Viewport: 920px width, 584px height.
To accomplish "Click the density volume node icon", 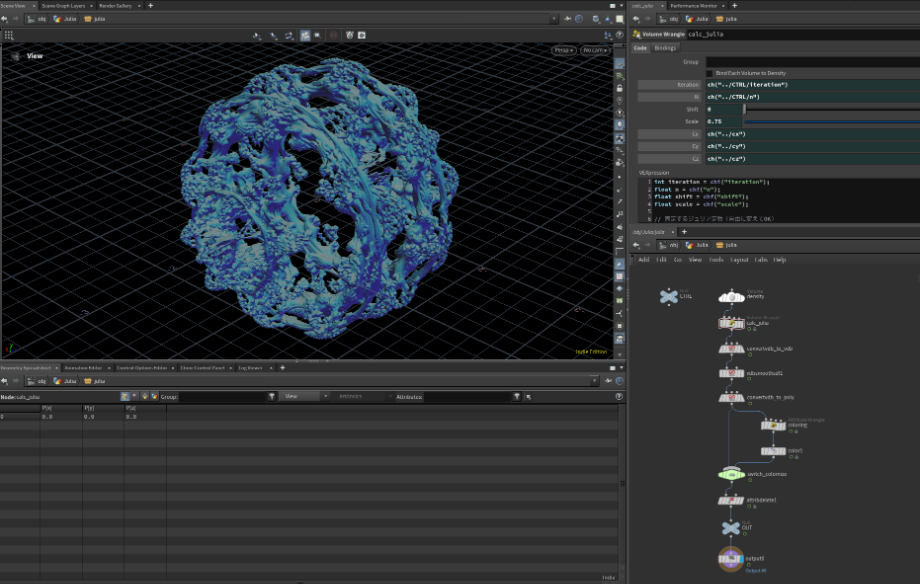I will (x=730, y=297).
